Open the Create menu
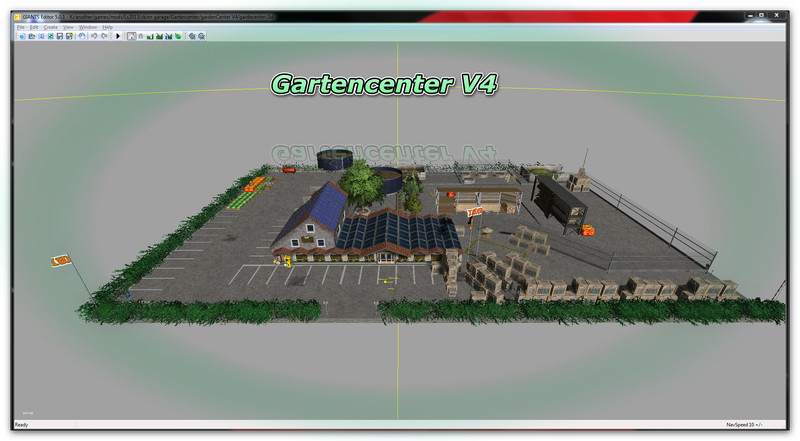Viewport: 800px width, 441px height. pyautogui.click(x=50, y=27)
